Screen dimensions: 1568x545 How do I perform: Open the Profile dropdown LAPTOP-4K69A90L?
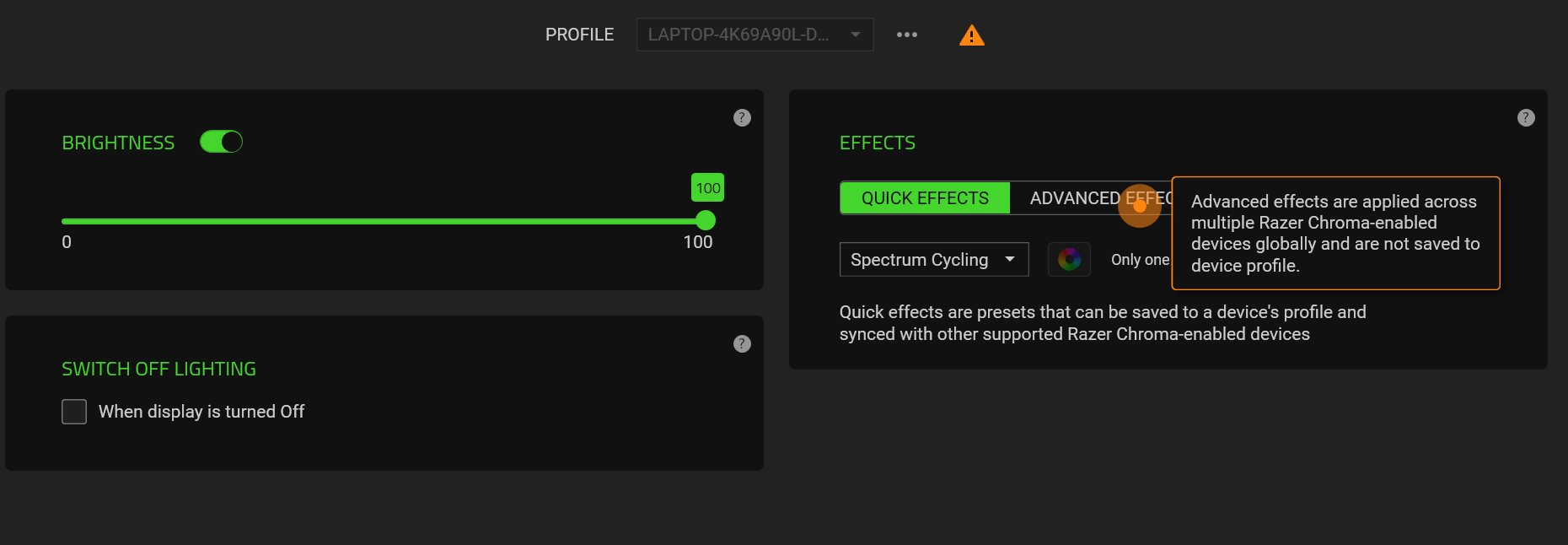(x=738, y=35)
